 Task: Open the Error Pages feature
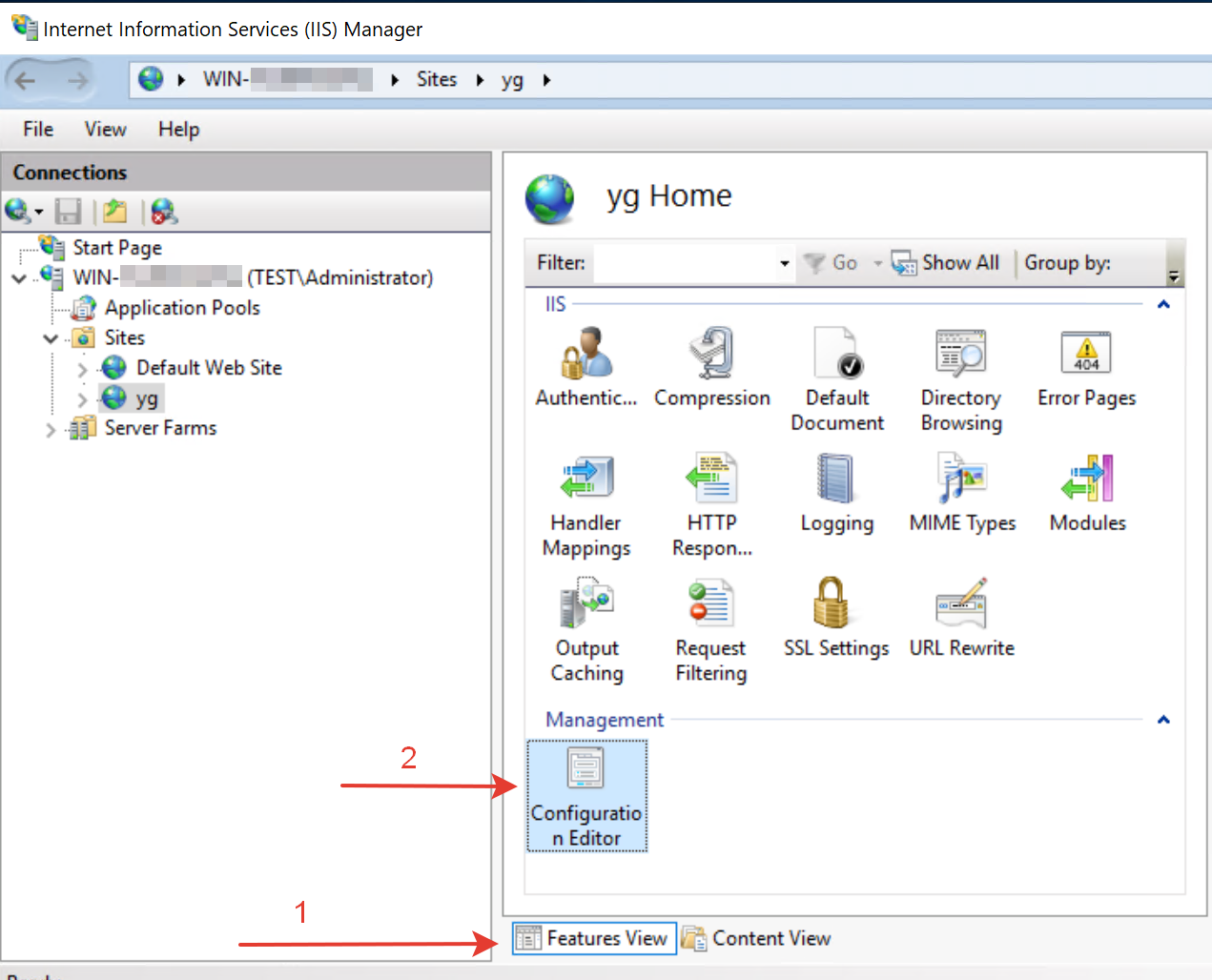click(1087, 368)
